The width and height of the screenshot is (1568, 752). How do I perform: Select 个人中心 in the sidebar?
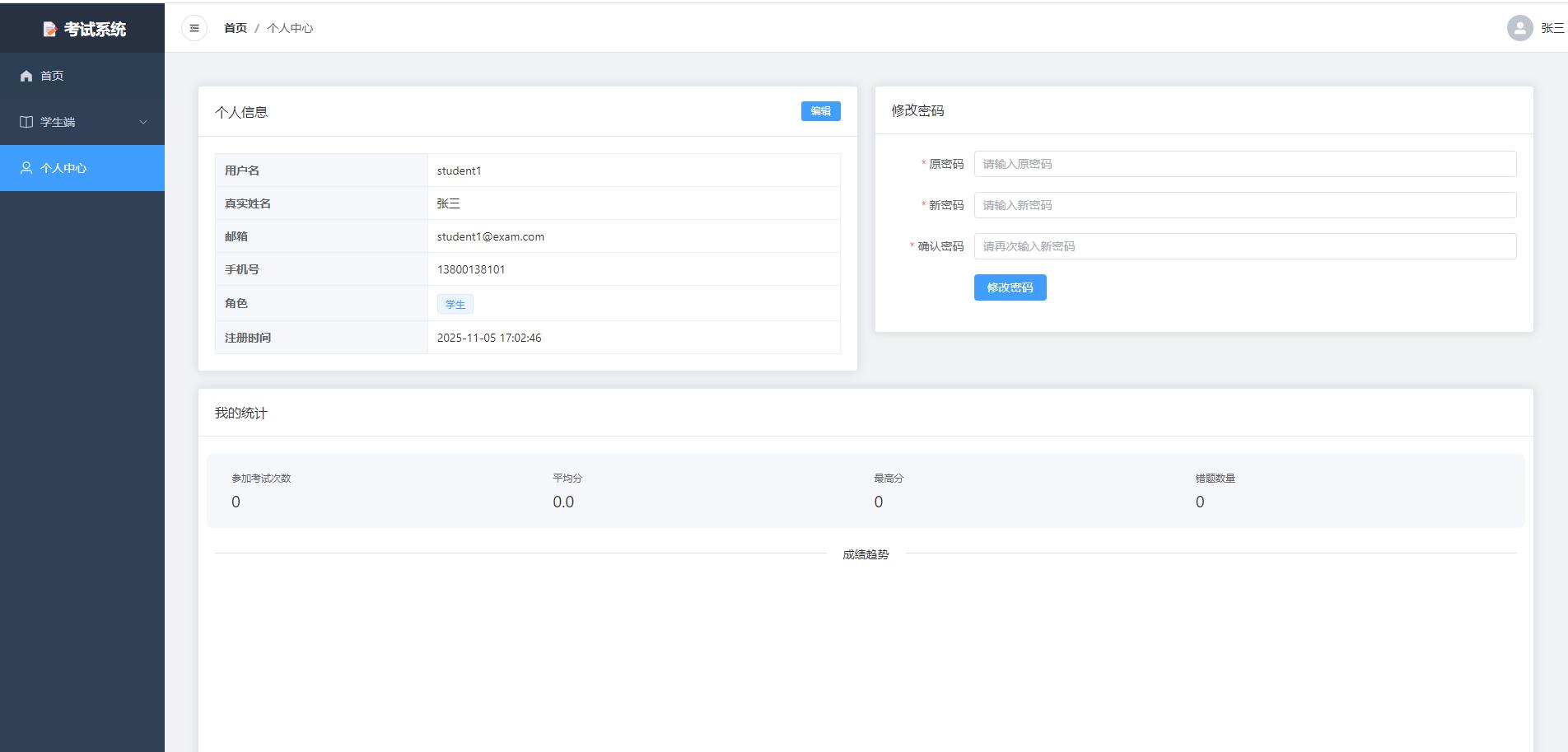[63, 168]
